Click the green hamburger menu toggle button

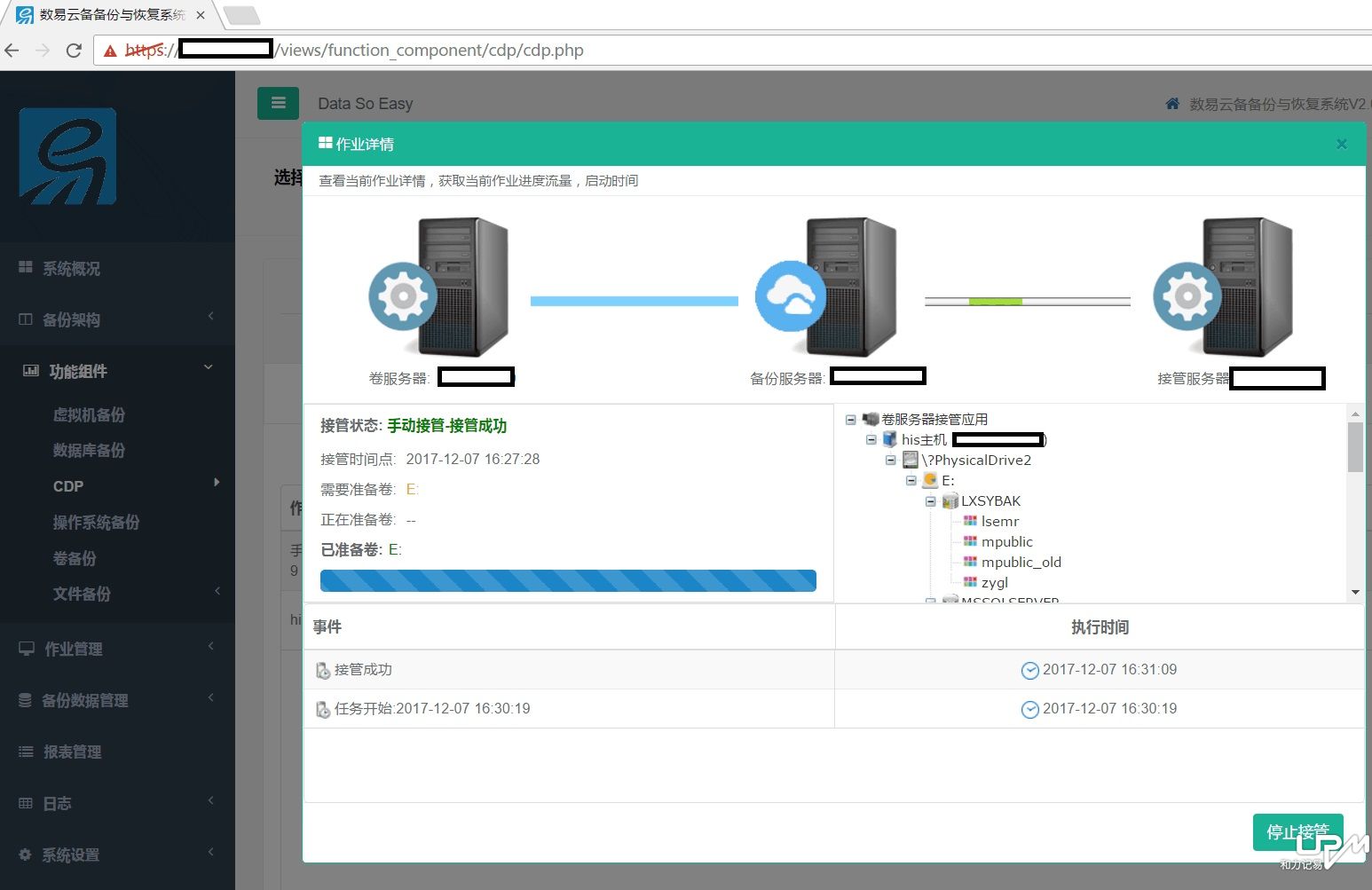pos(278,103)
